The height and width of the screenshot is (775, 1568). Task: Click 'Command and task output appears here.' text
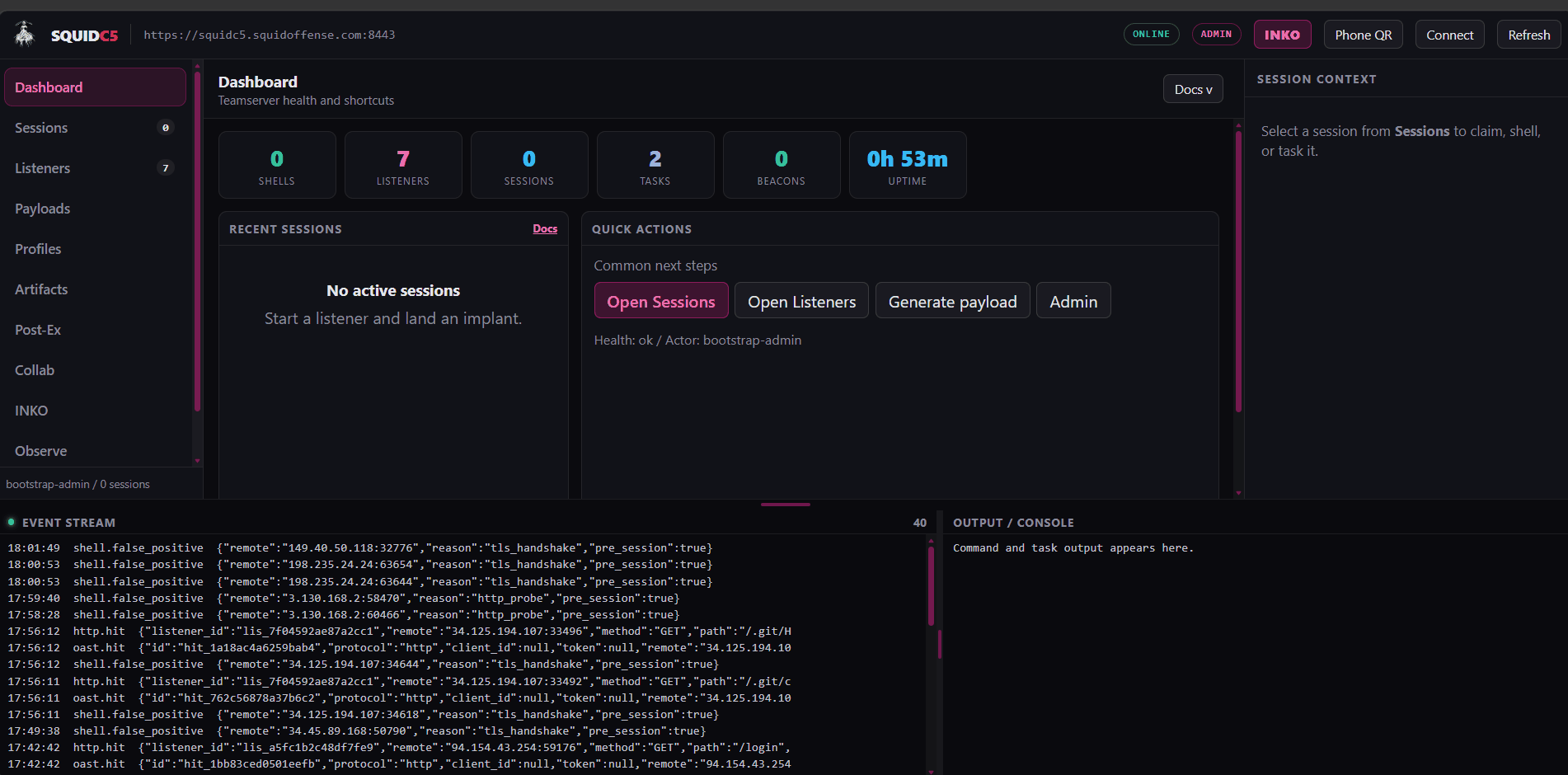[x=1073, y=548]
